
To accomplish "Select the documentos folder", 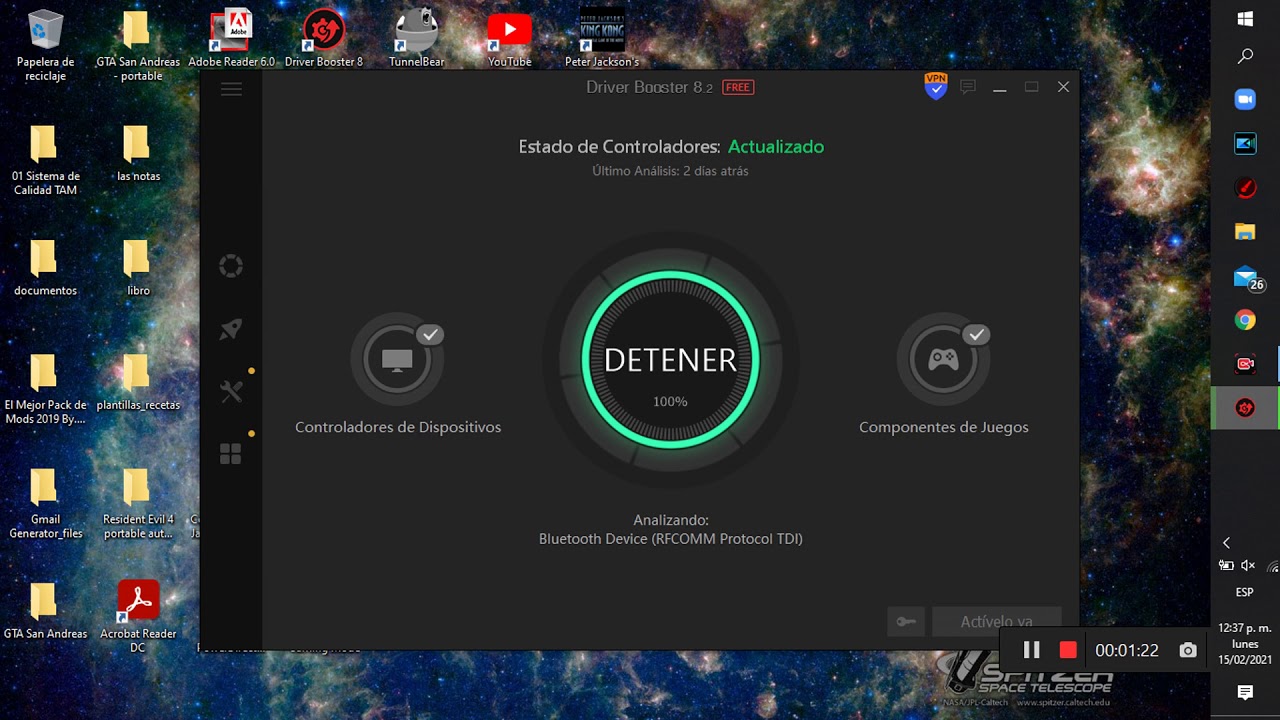I will 45,268.
